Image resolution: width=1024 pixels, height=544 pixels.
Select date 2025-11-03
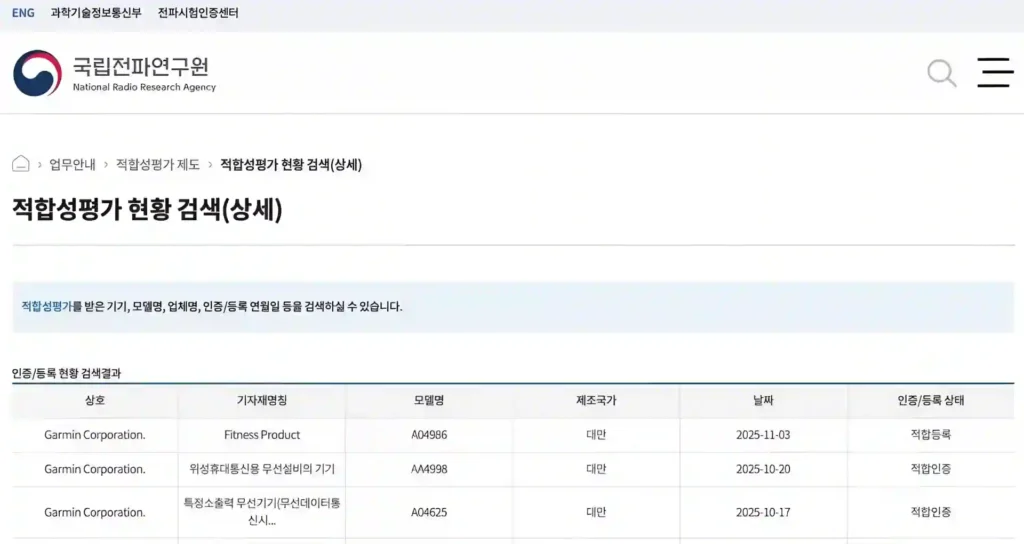[x=763, y=435]
